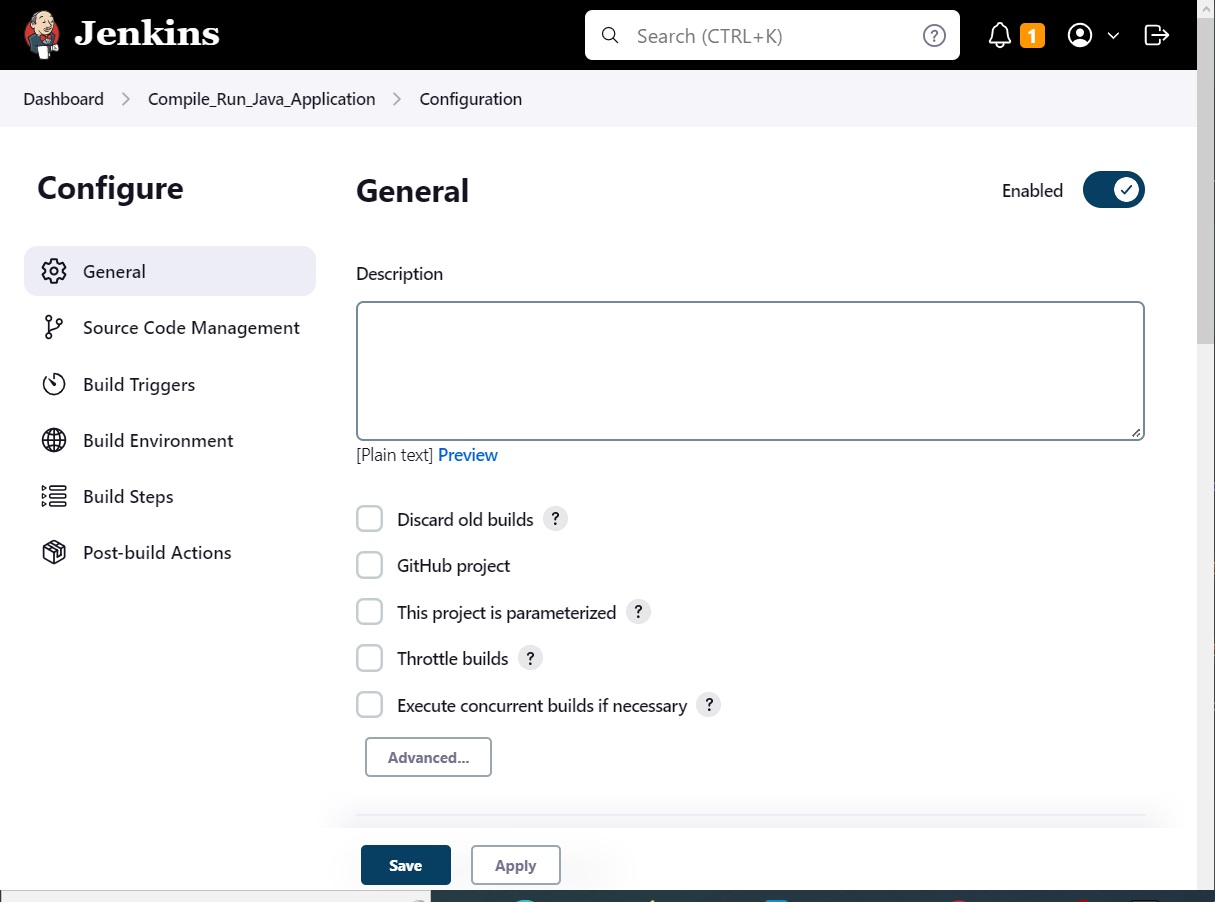Log out using the exit icon
Screen dimensions: 1215x902
click(1156, 36)
